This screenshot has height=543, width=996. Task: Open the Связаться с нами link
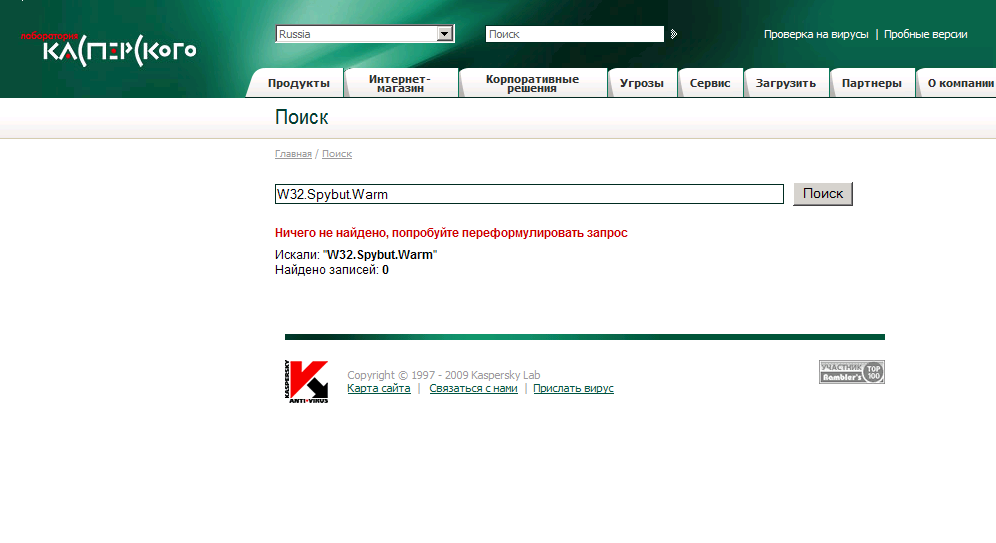[x=473, y=388]
